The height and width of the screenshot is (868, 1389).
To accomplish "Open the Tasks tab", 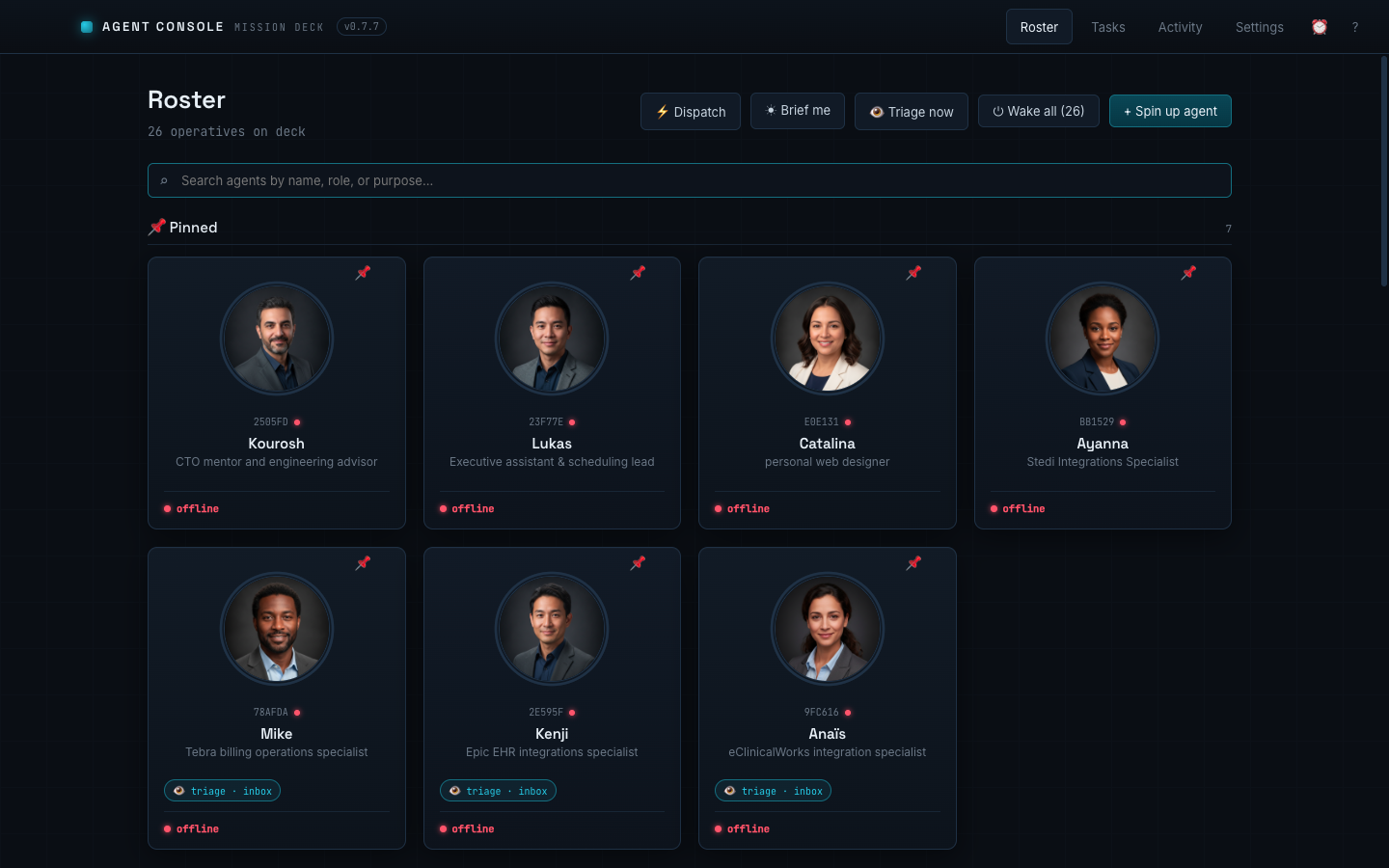I will pos(1108,27).
